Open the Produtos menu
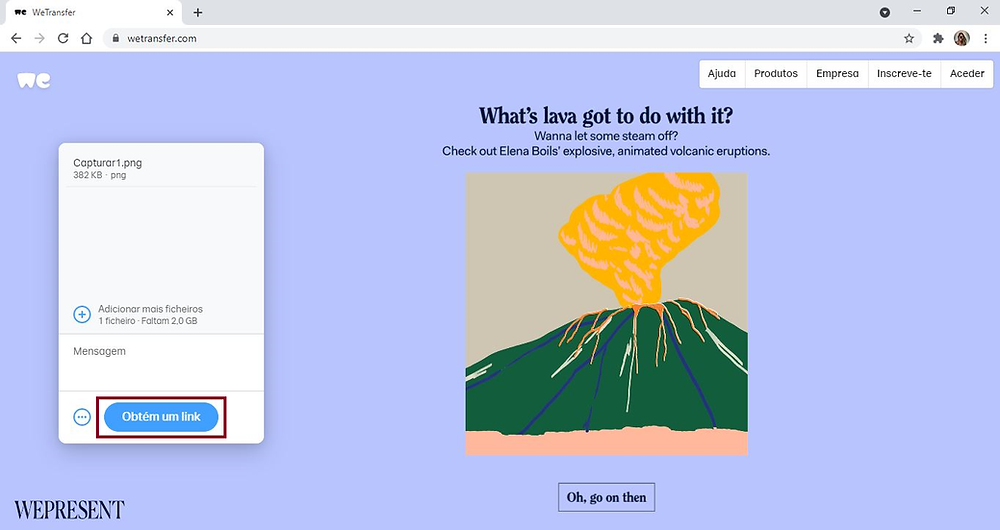 (776, 73)
